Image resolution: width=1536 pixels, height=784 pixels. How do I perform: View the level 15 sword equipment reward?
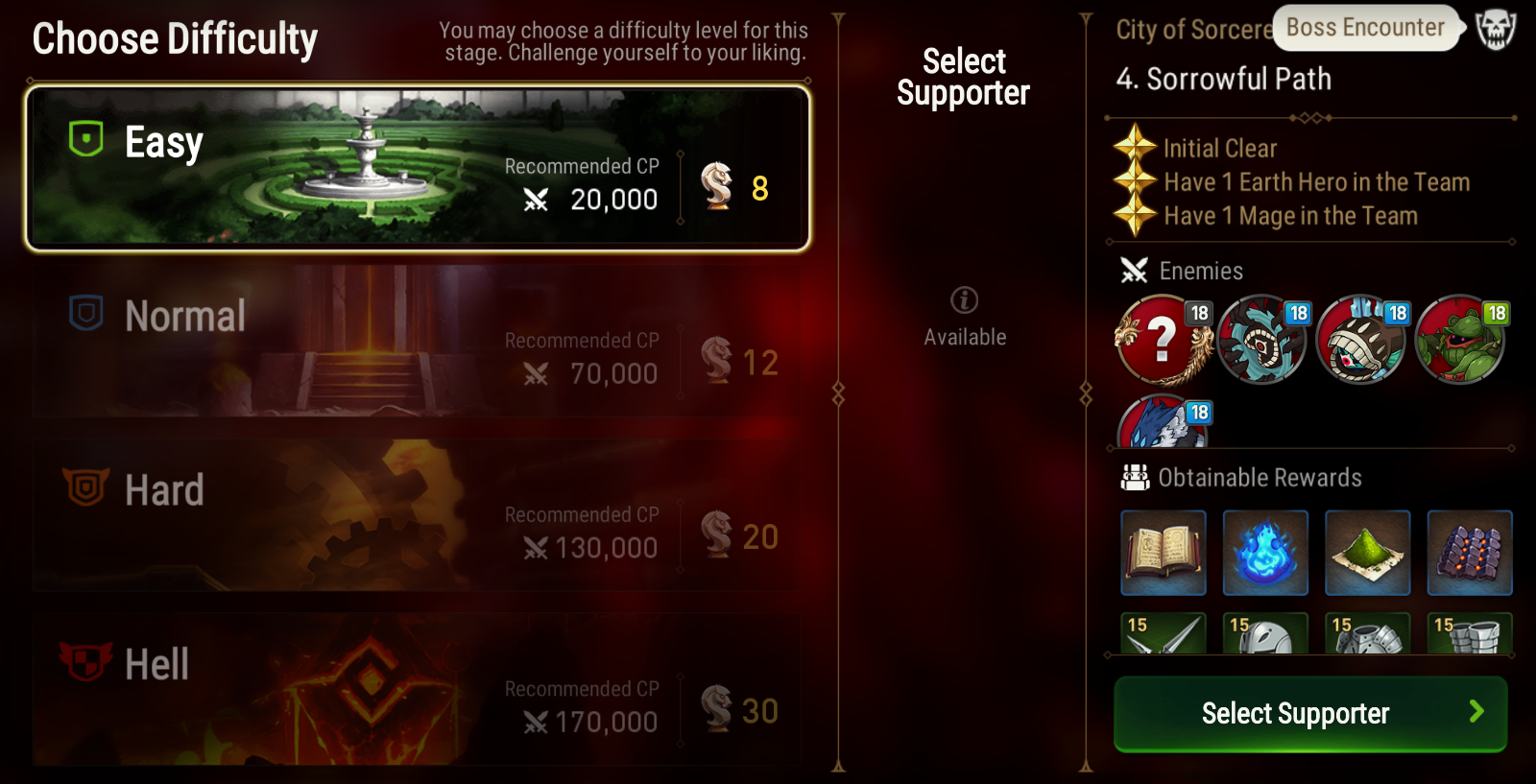pos(1164,633)
